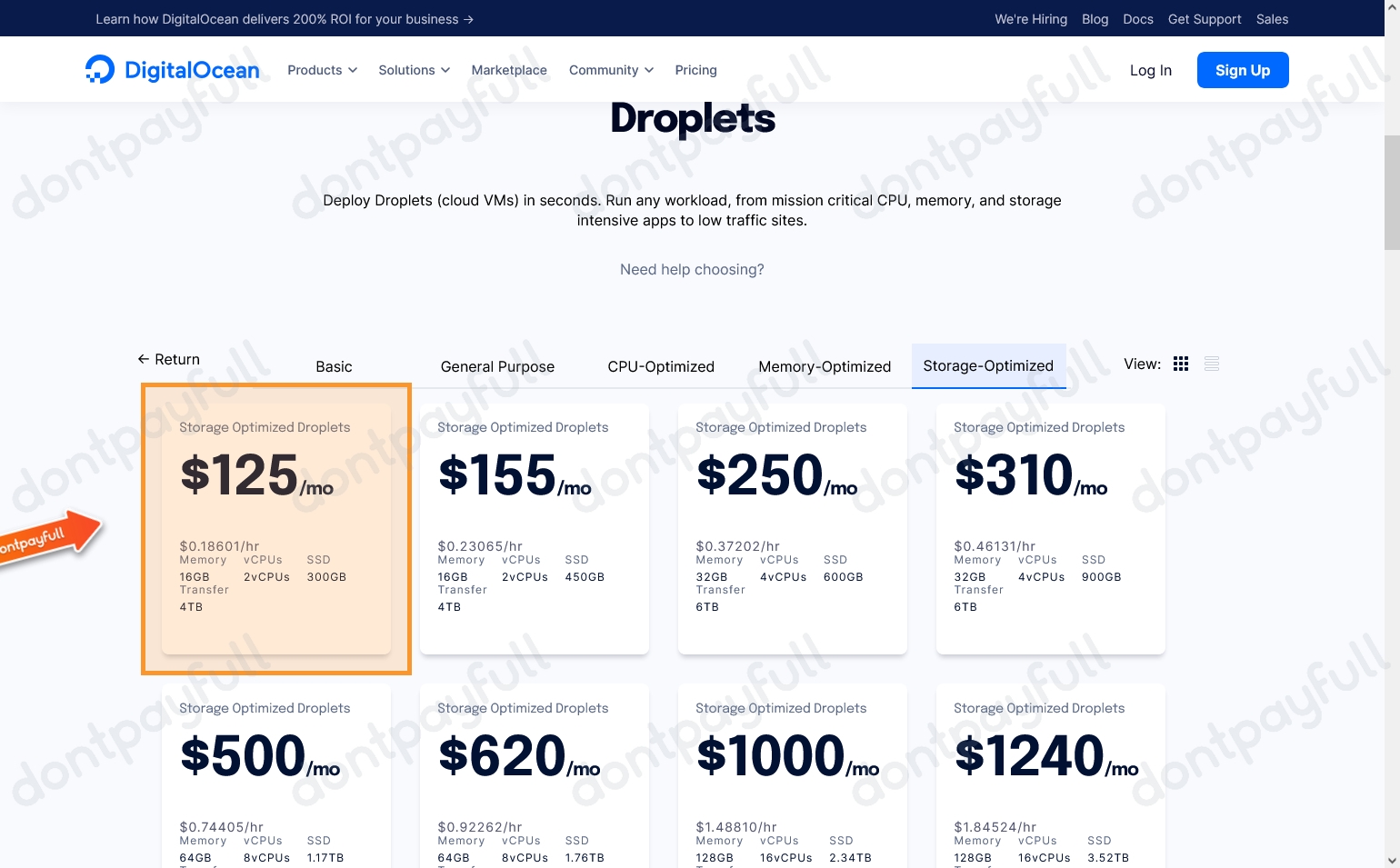The height and width of the screenshot is (868, 1400).
Task: Click the Sign Up button
Action: click(1243, 70)
